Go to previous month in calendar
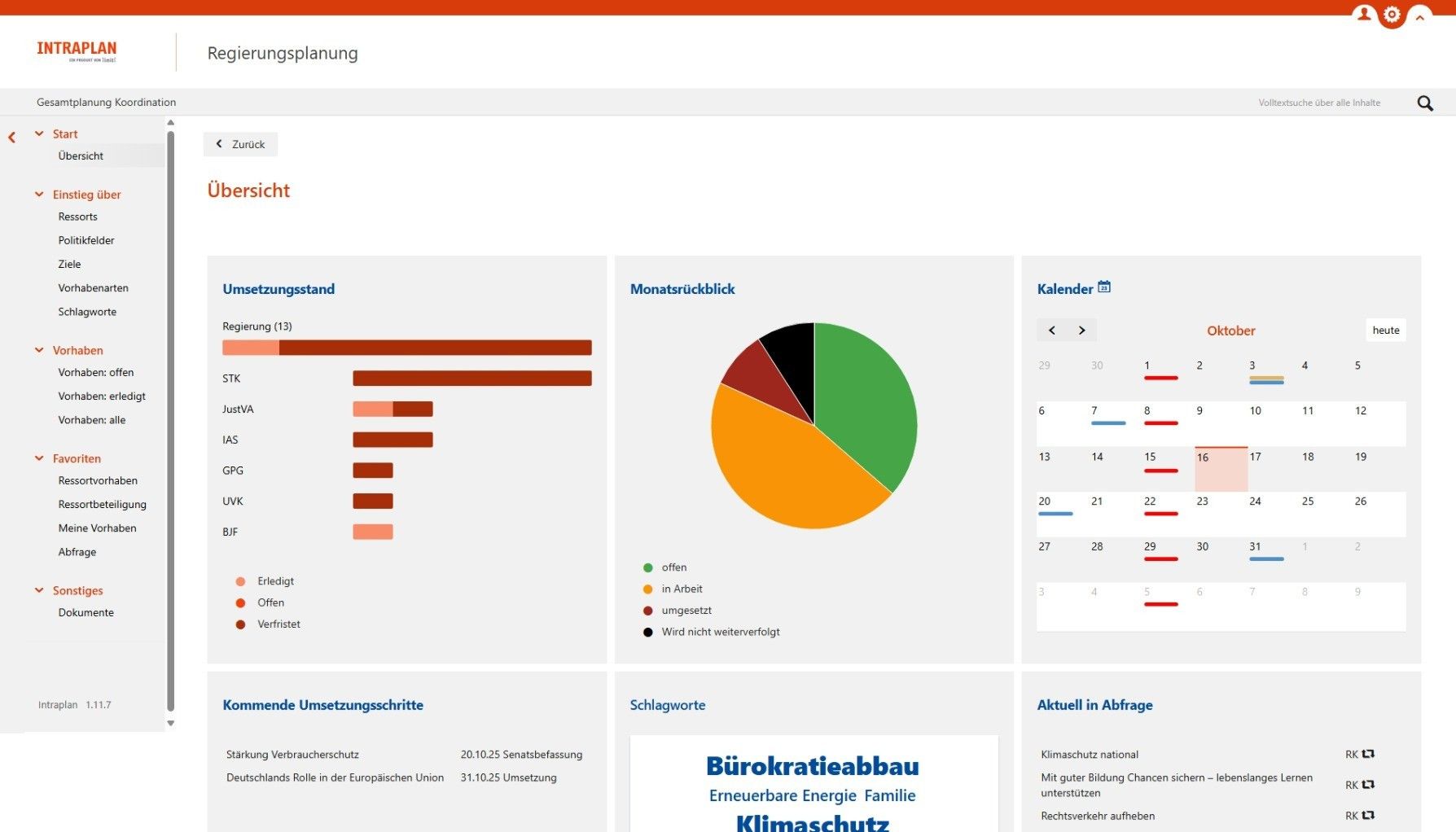The image size is (1456, 832). 1052,331
